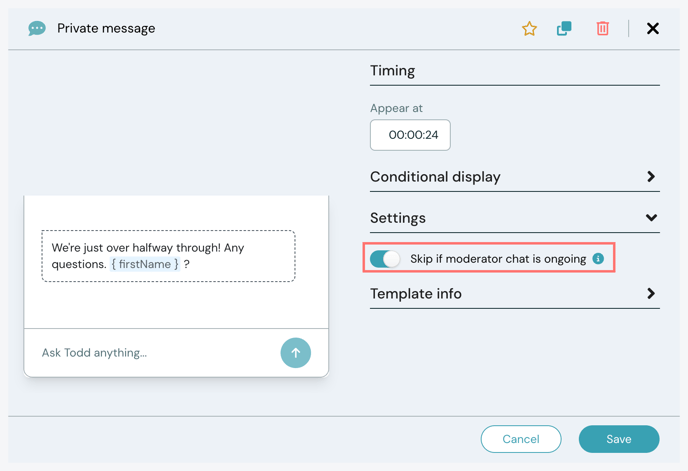Mark the message as favorite with the star icon
Image resolution: width=688 pixels, height=471 pixels.
pos(529,29)
